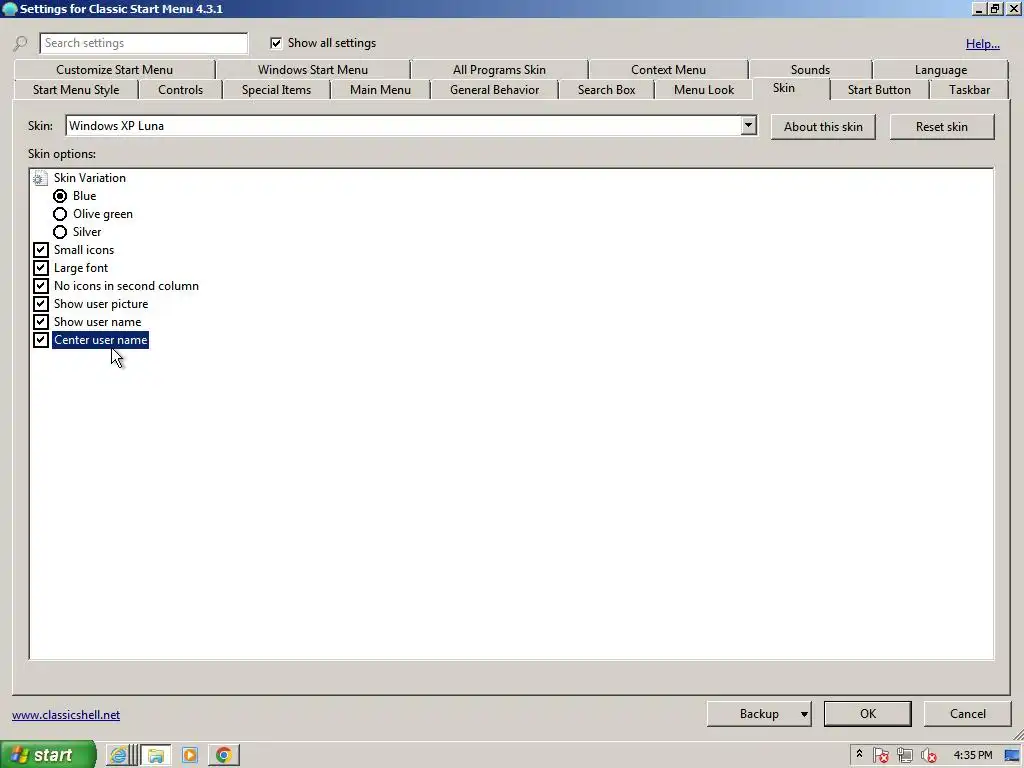Toggle Show user picture checkbox
Image resolution: width=1024 pixels, height=768 pixels.
pyautogui.click(x=40, y=304)
